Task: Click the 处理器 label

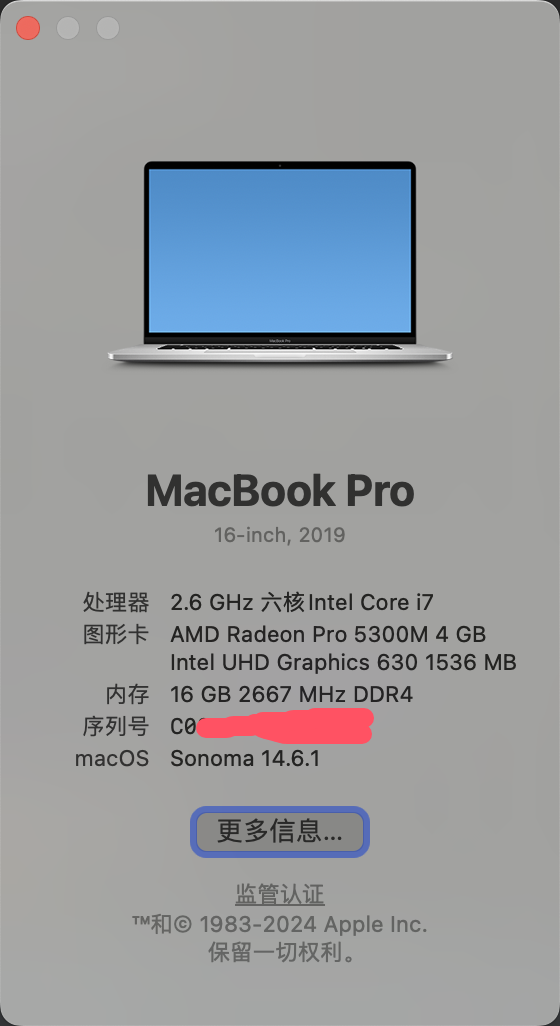Action: (116, 602)
